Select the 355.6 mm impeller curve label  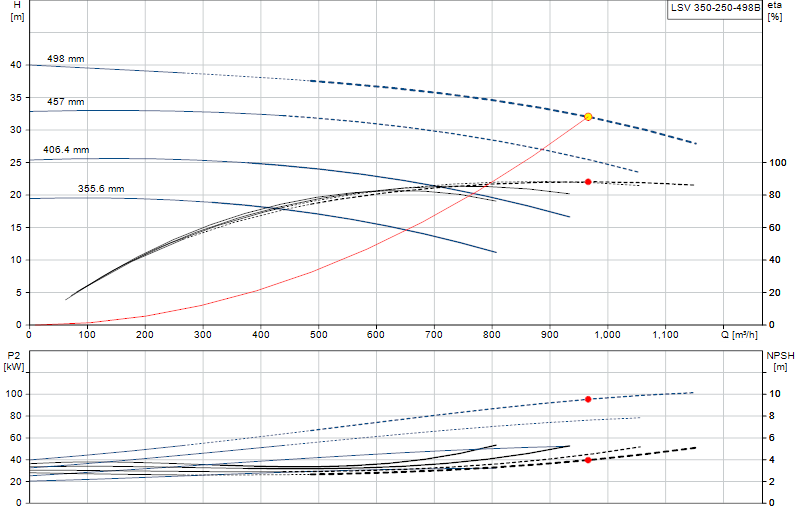(101, 189)
